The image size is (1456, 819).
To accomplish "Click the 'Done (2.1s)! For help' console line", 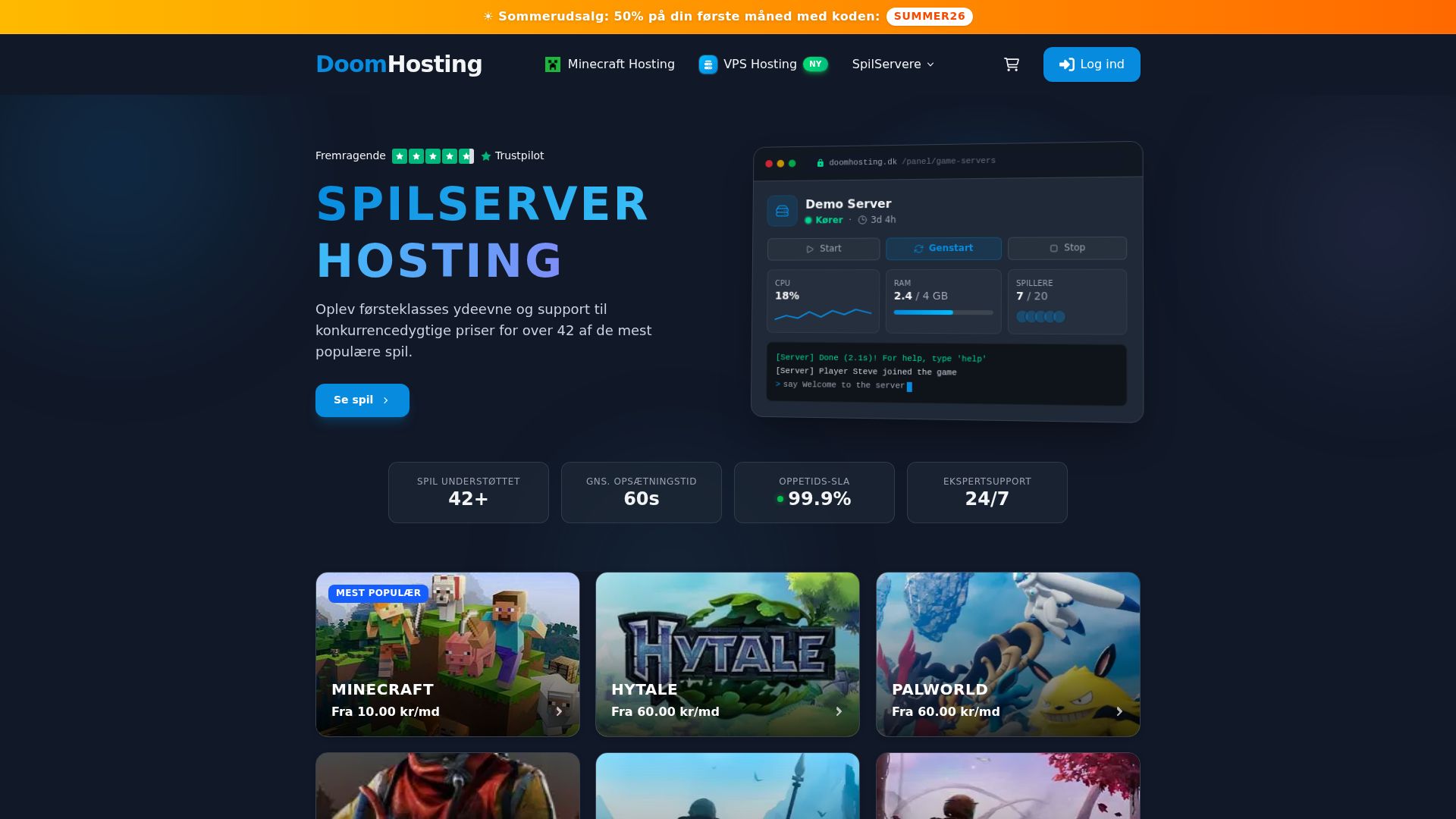I will click(880, 358).
